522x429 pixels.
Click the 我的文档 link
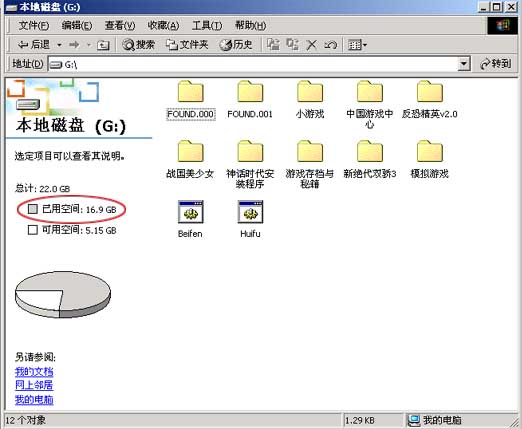[x=34, y=371]
